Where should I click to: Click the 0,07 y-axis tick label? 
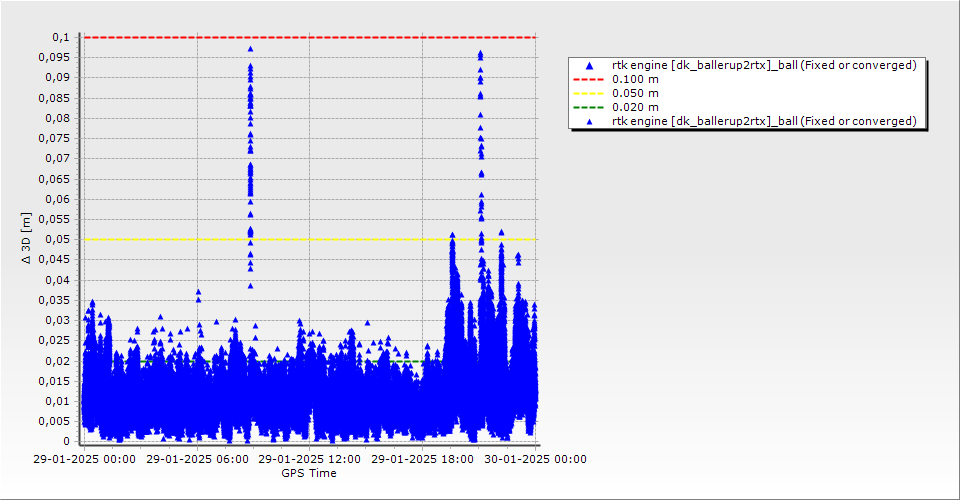tap(57, 159)
